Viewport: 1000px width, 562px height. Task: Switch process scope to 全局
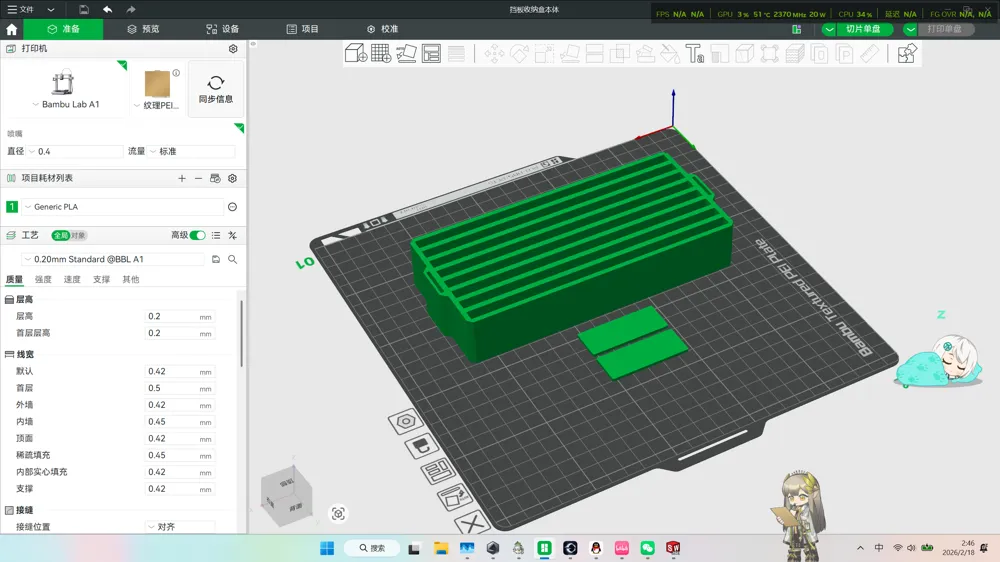61,235
